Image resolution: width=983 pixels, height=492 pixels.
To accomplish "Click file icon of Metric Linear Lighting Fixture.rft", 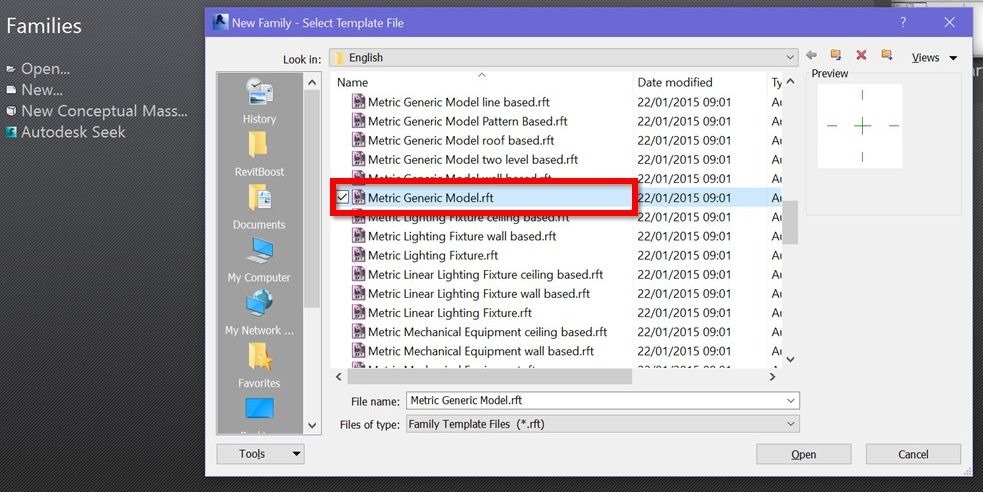I will click(359, 313).
